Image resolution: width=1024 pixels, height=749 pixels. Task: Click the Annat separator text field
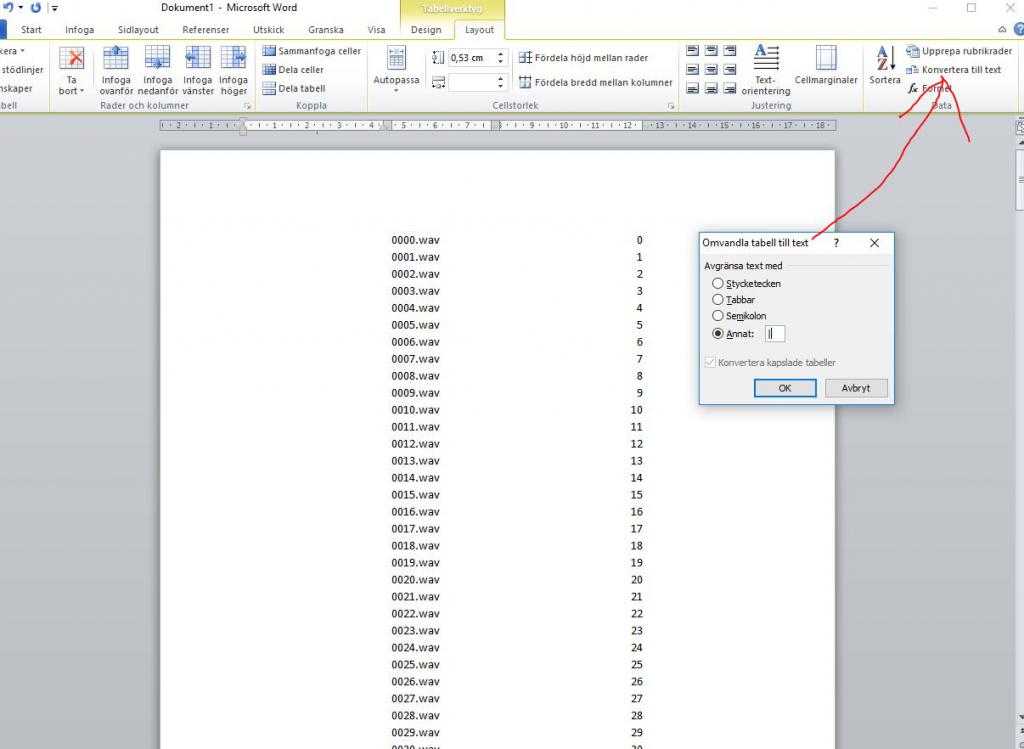click(x=775, y=334)
